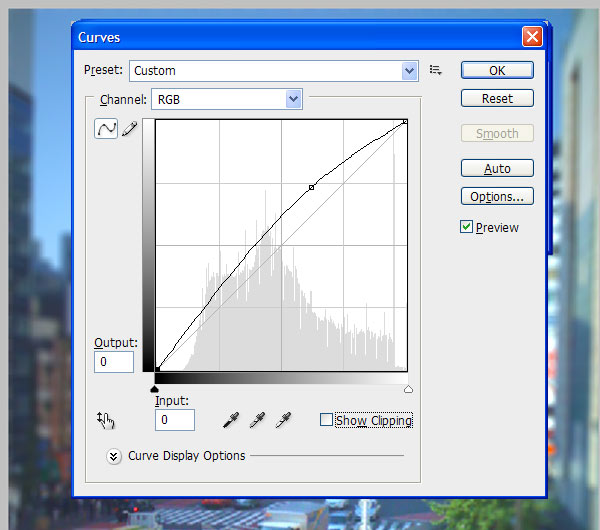Select the middle control point on curve

(311, 188)
